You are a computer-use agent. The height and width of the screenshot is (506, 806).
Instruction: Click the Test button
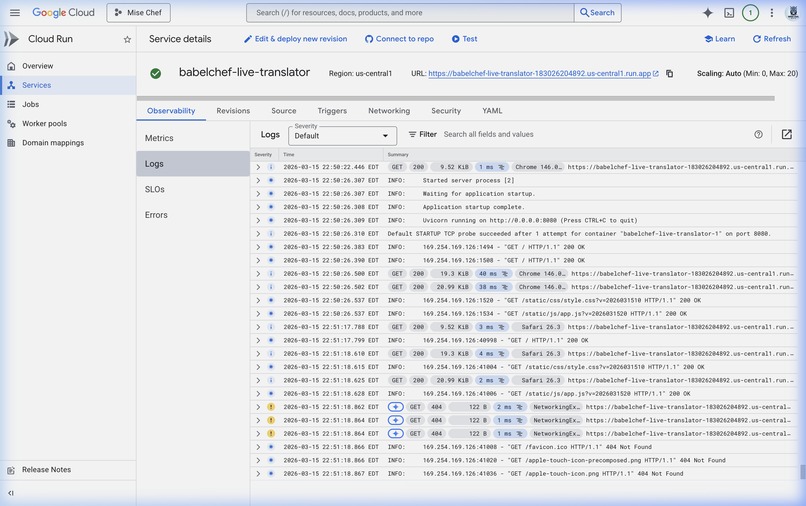(465, 39)
